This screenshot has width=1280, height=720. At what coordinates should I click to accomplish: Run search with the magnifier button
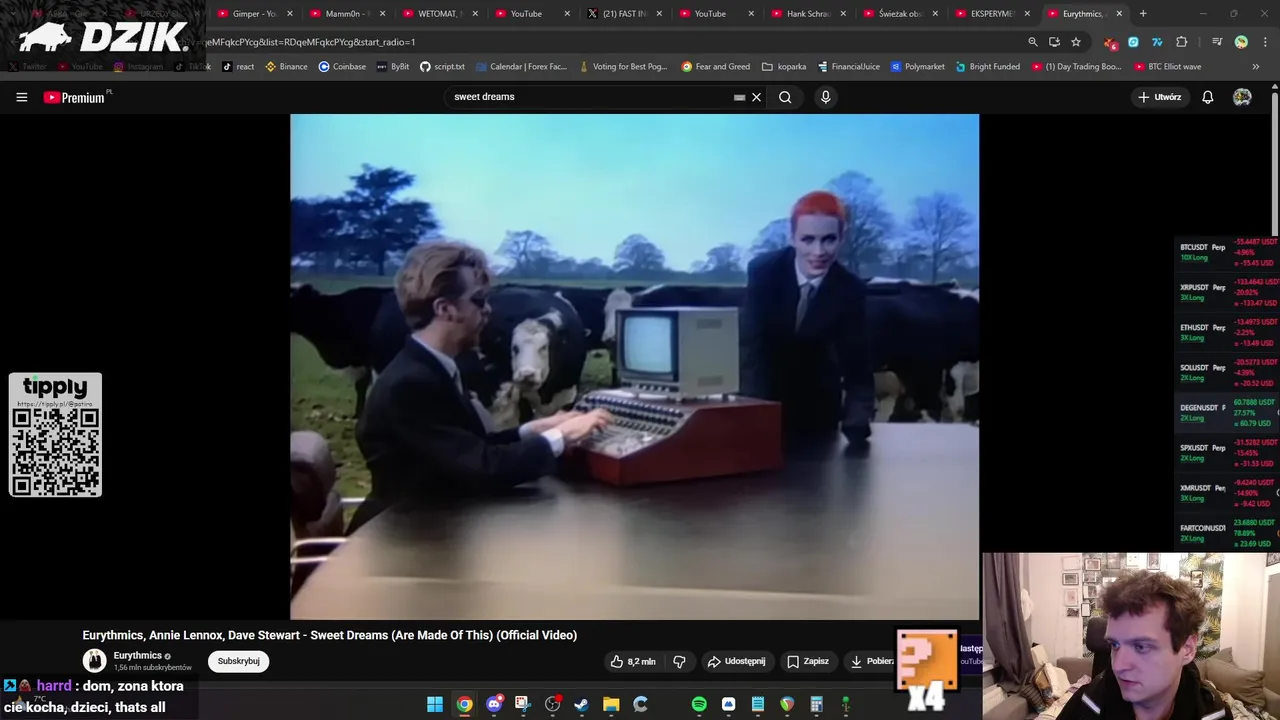[785, 97]
